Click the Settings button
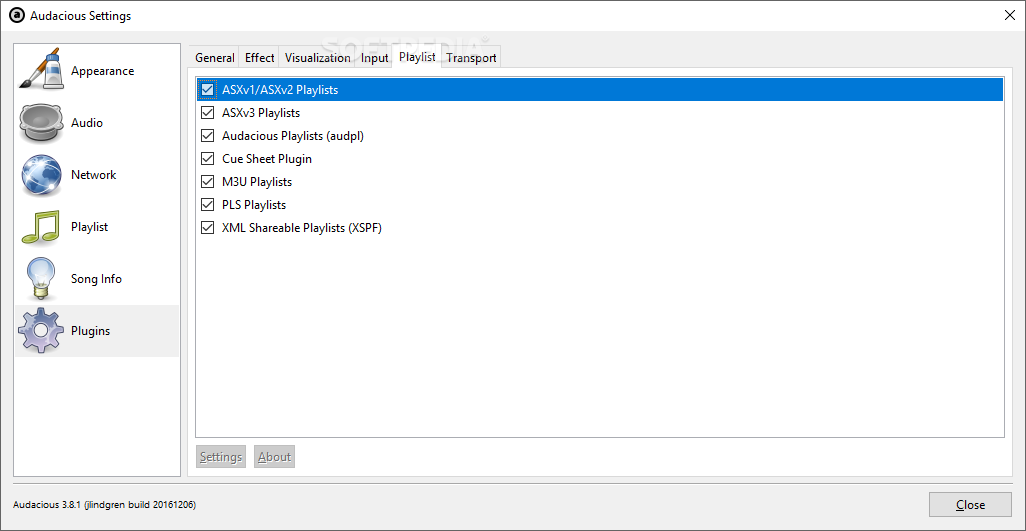Viewport: 1026px width, 531px height. pyautogui.click(x=221, y=456)
